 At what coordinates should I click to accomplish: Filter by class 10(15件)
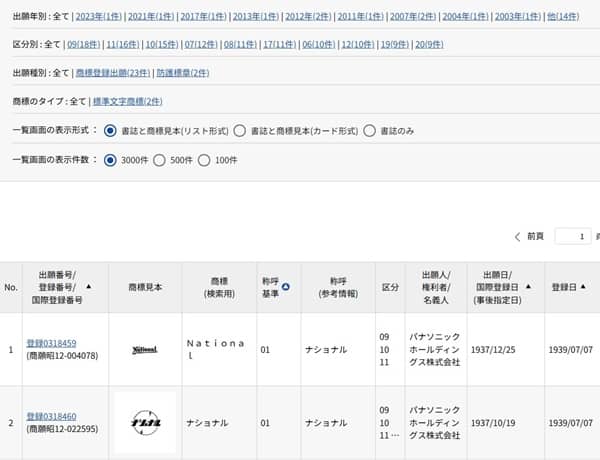click(162, 44)
